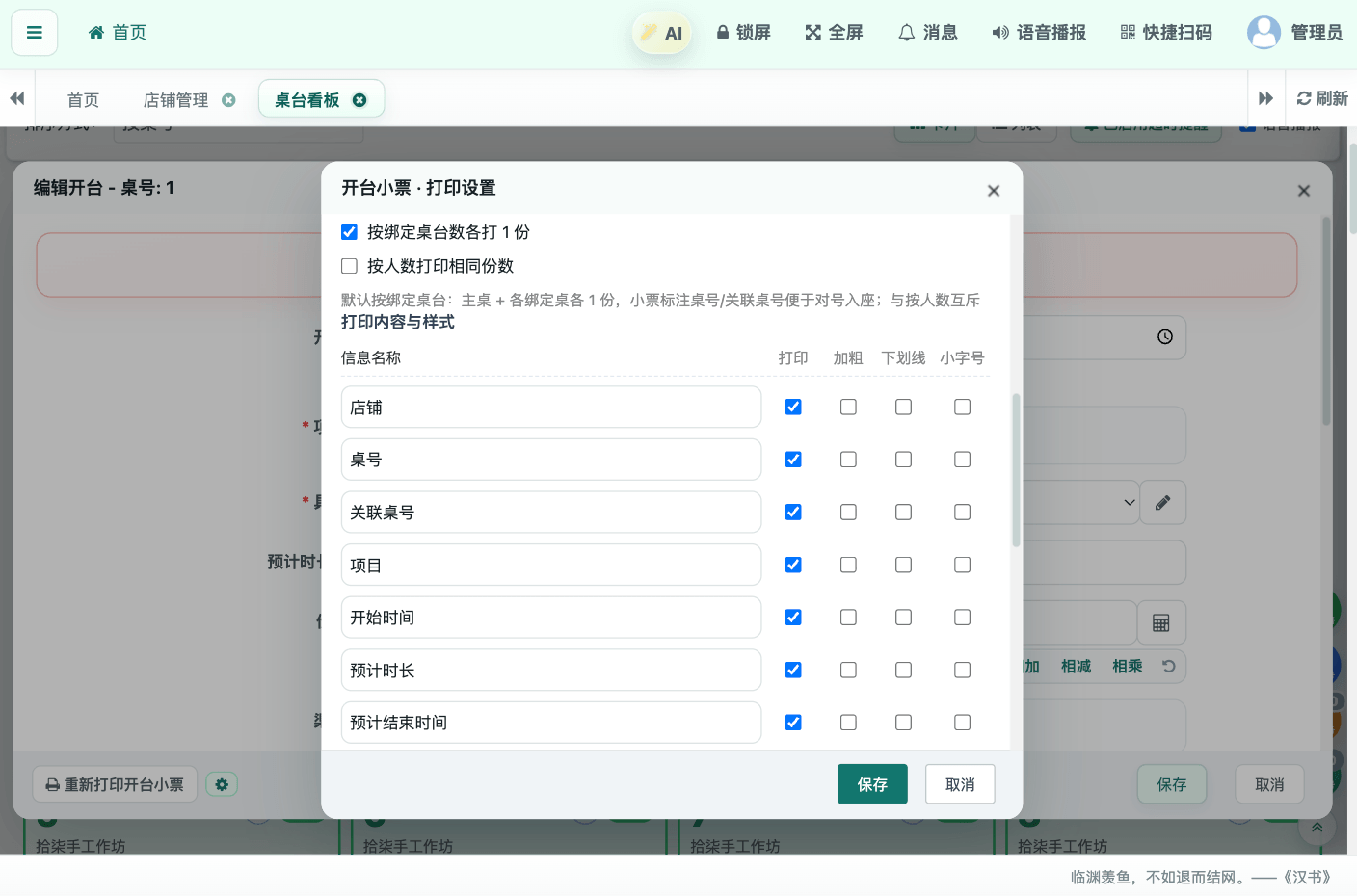
Task: Enable 小字号 for the 店铺 row
Action: 962,407
